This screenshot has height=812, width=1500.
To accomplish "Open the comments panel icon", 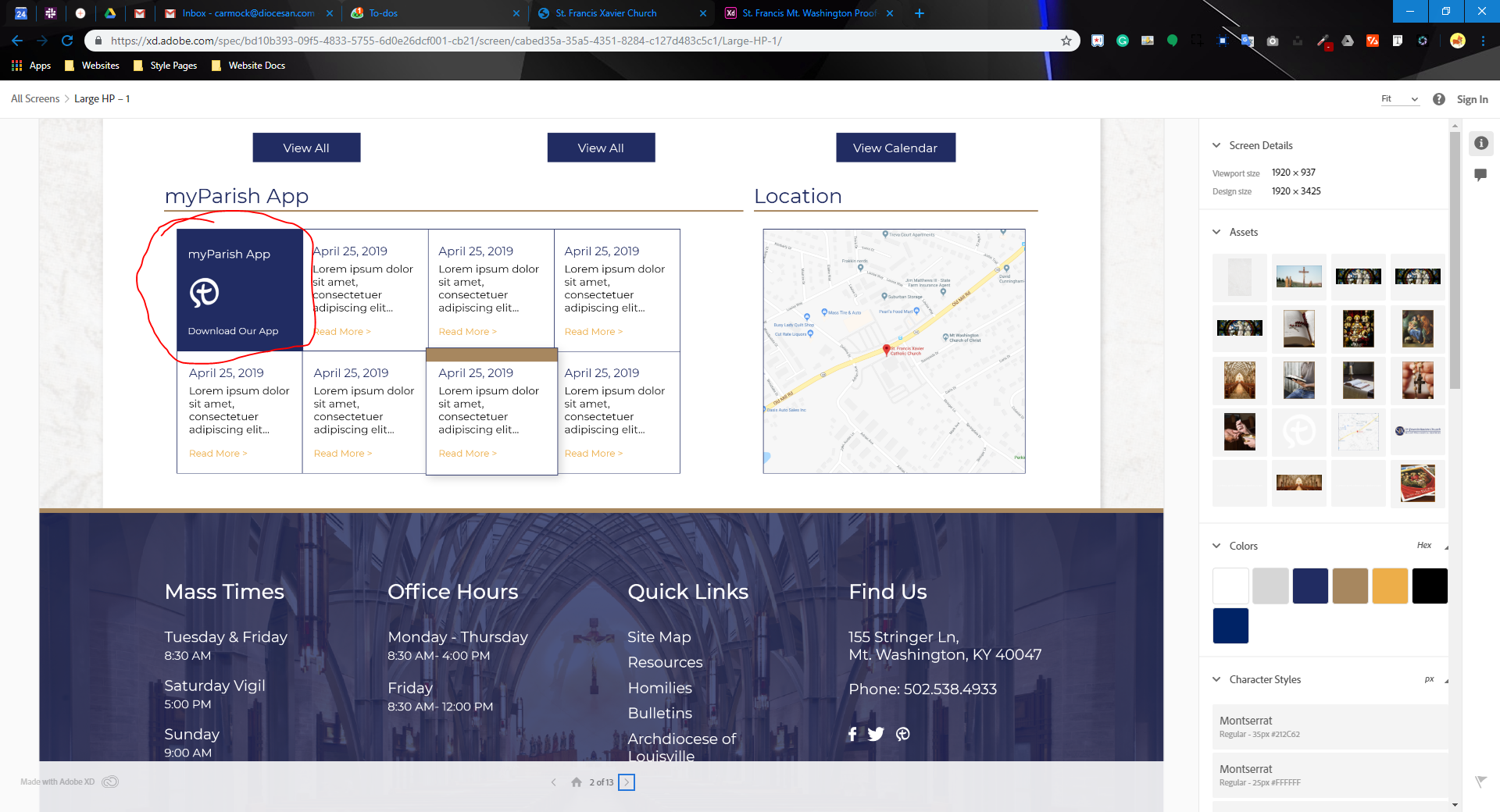I will pyautogui.click(x=1480, y=175).
